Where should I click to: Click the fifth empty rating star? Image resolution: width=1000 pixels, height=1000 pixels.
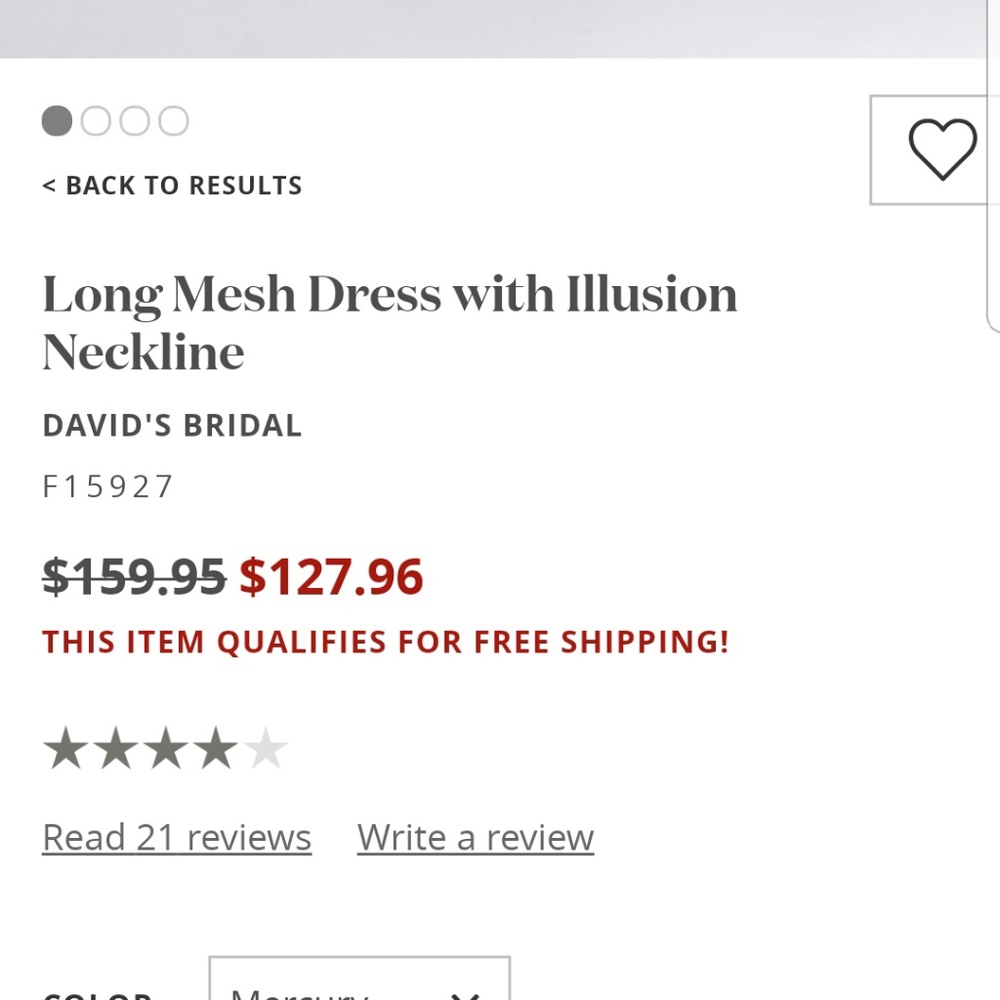[266, 747]
